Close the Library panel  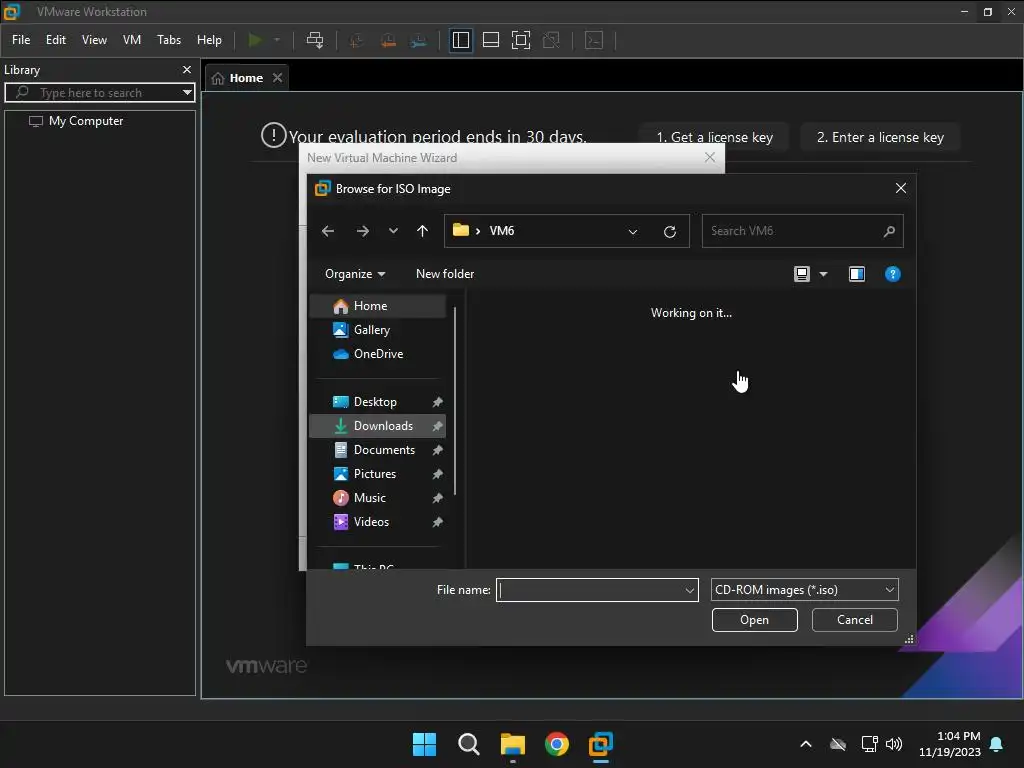[x=187, y=69]
